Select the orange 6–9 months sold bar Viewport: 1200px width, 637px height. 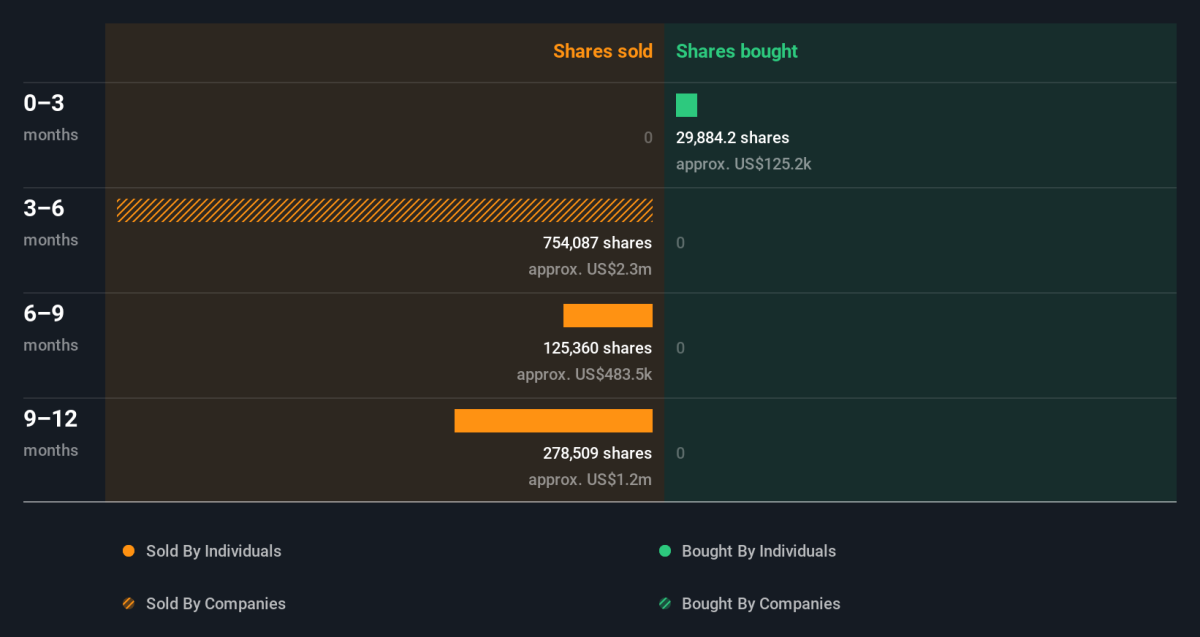(x=607, y=316)
